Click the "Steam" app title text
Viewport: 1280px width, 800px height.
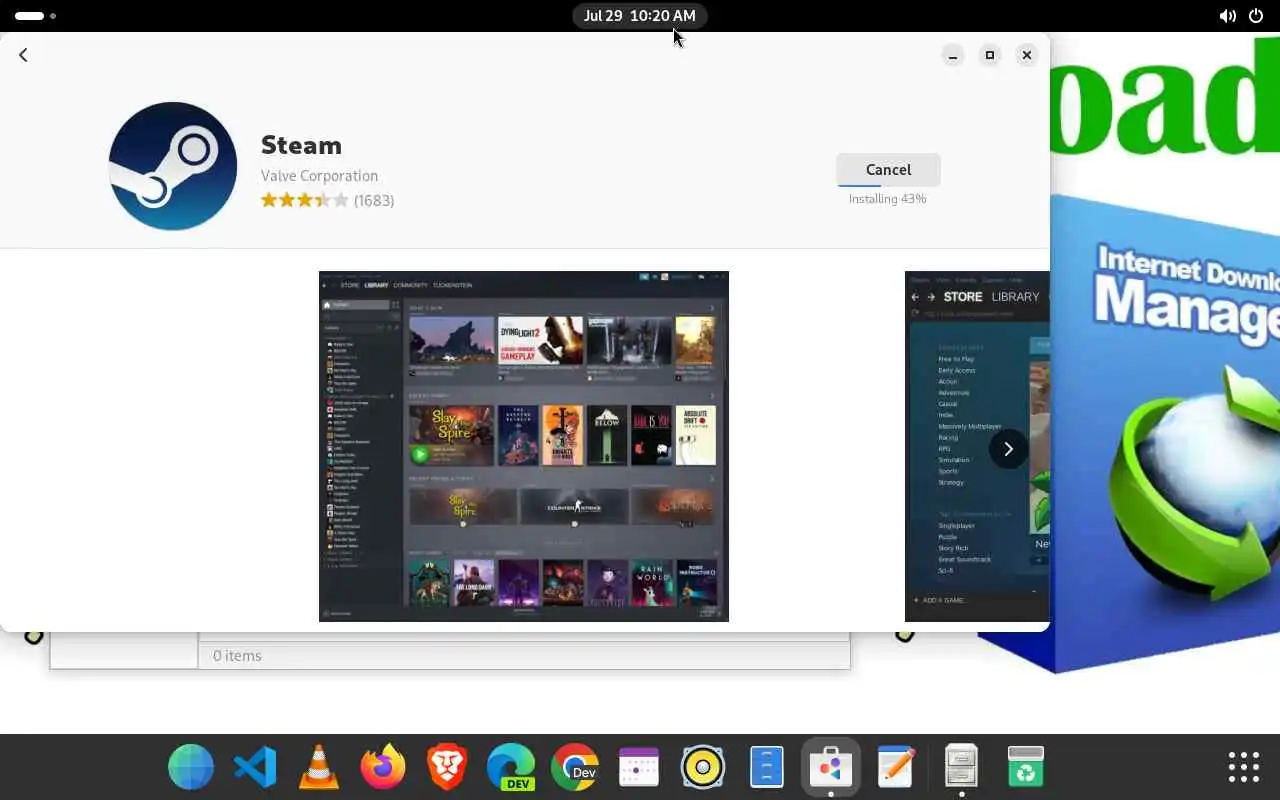(x=301, y=145)
